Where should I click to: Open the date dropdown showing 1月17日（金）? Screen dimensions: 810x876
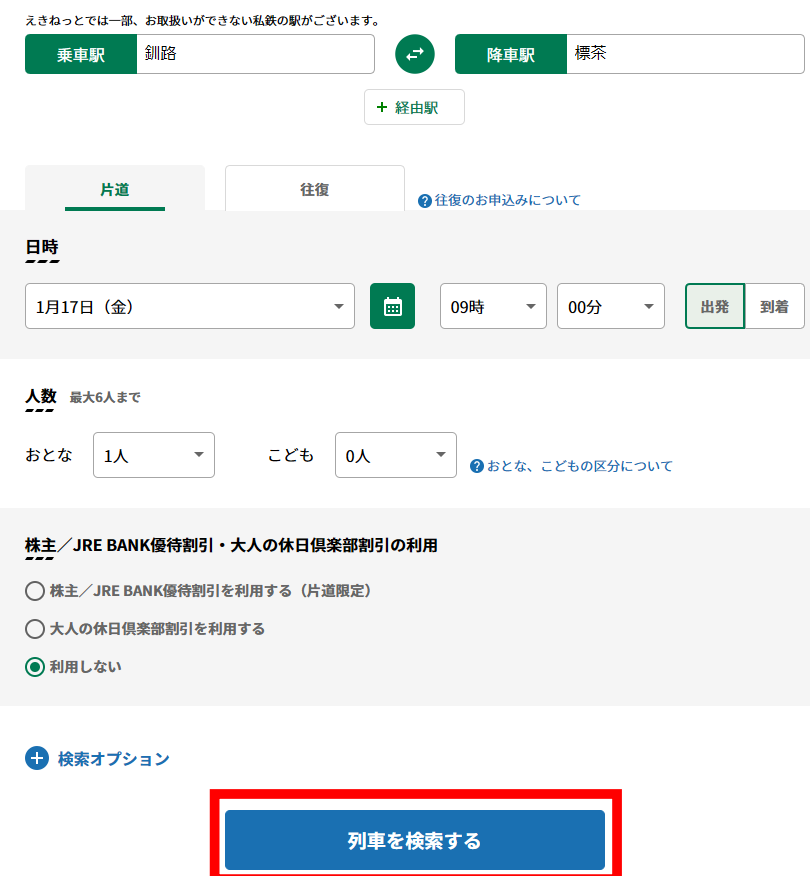(x=190, y=306)
